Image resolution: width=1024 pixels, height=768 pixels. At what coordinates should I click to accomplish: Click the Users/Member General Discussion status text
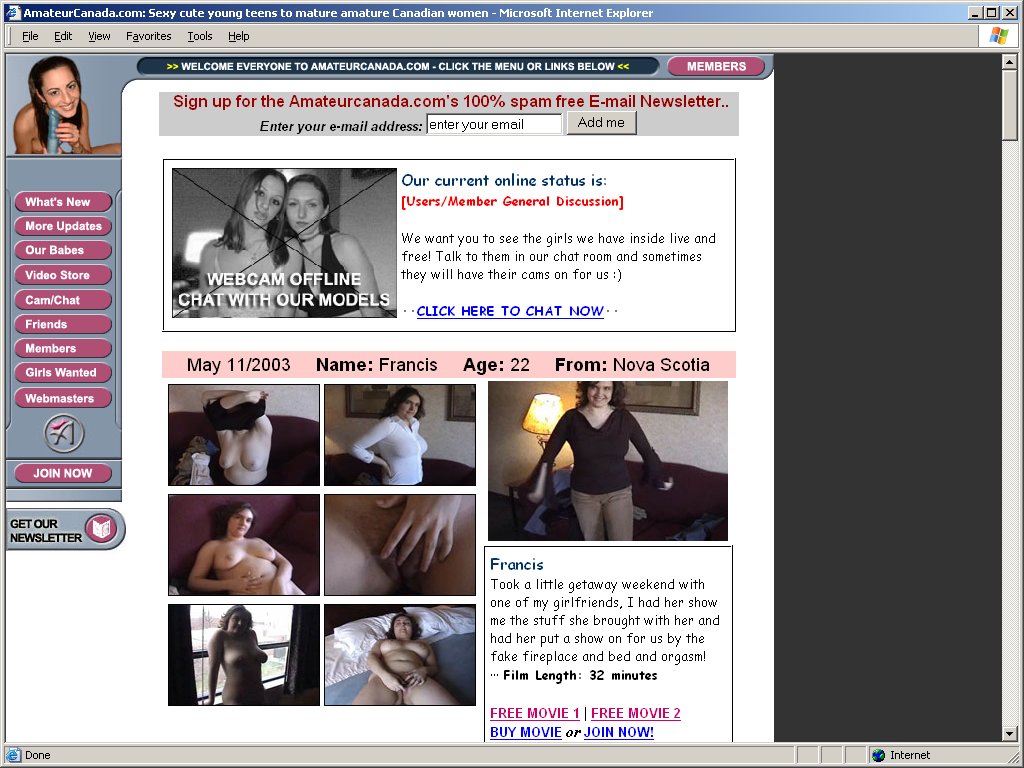click(x=513, y=201)
